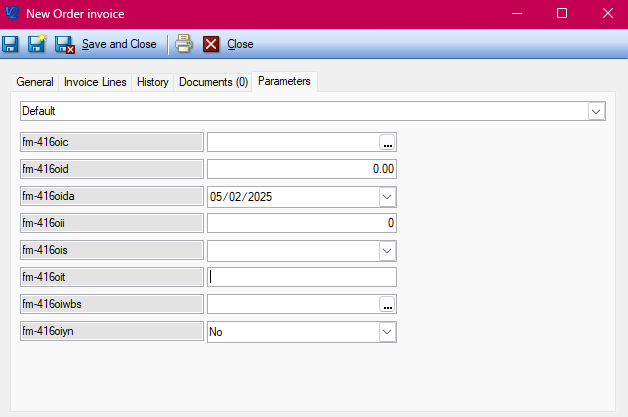Open the fm-416oida date picker dropdown
This screenshot has height=417, width=628.
(387, 196)
